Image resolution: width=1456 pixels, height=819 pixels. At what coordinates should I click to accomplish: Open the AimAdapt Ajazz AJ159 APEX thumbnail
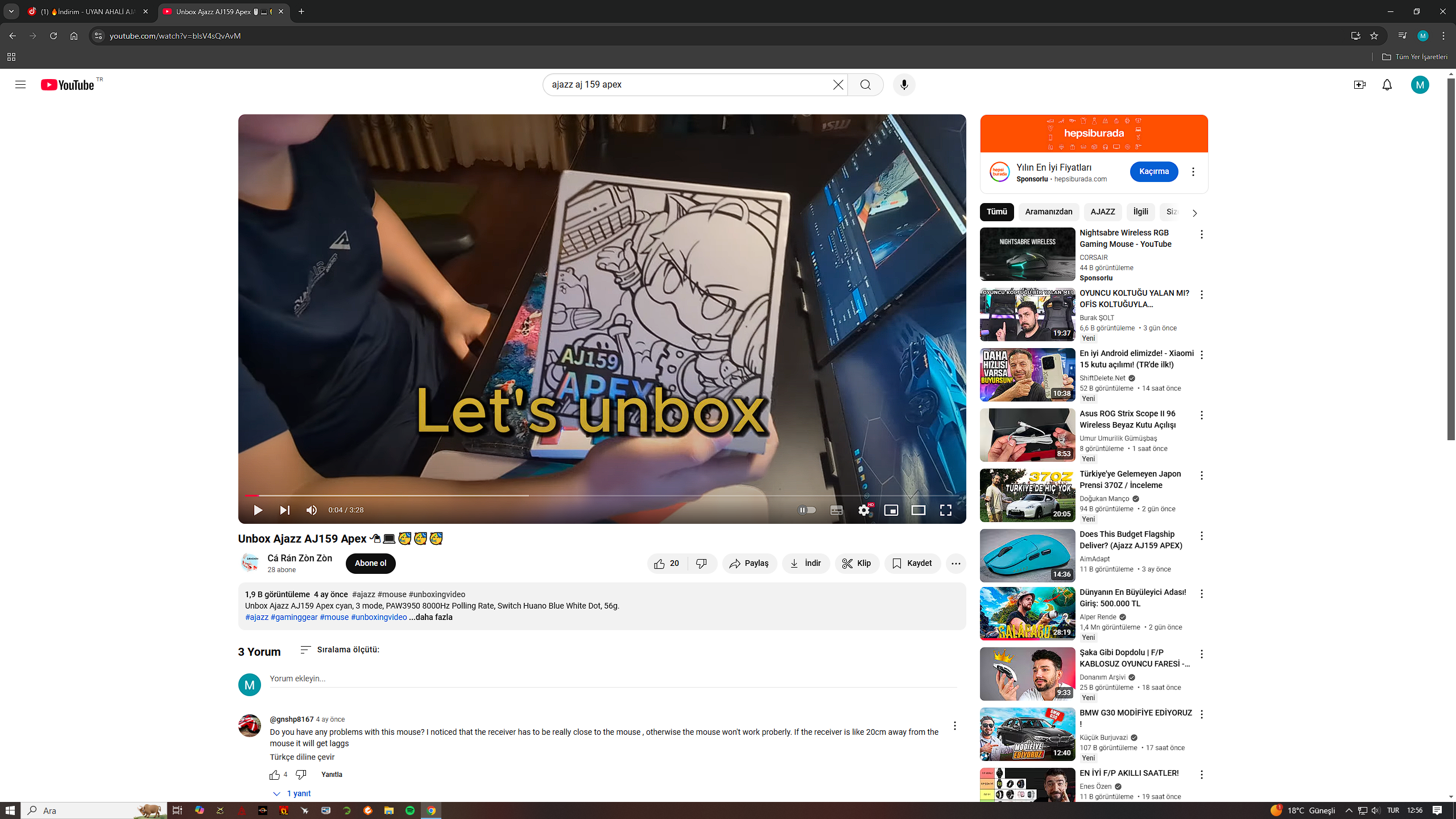(1027, 556)
